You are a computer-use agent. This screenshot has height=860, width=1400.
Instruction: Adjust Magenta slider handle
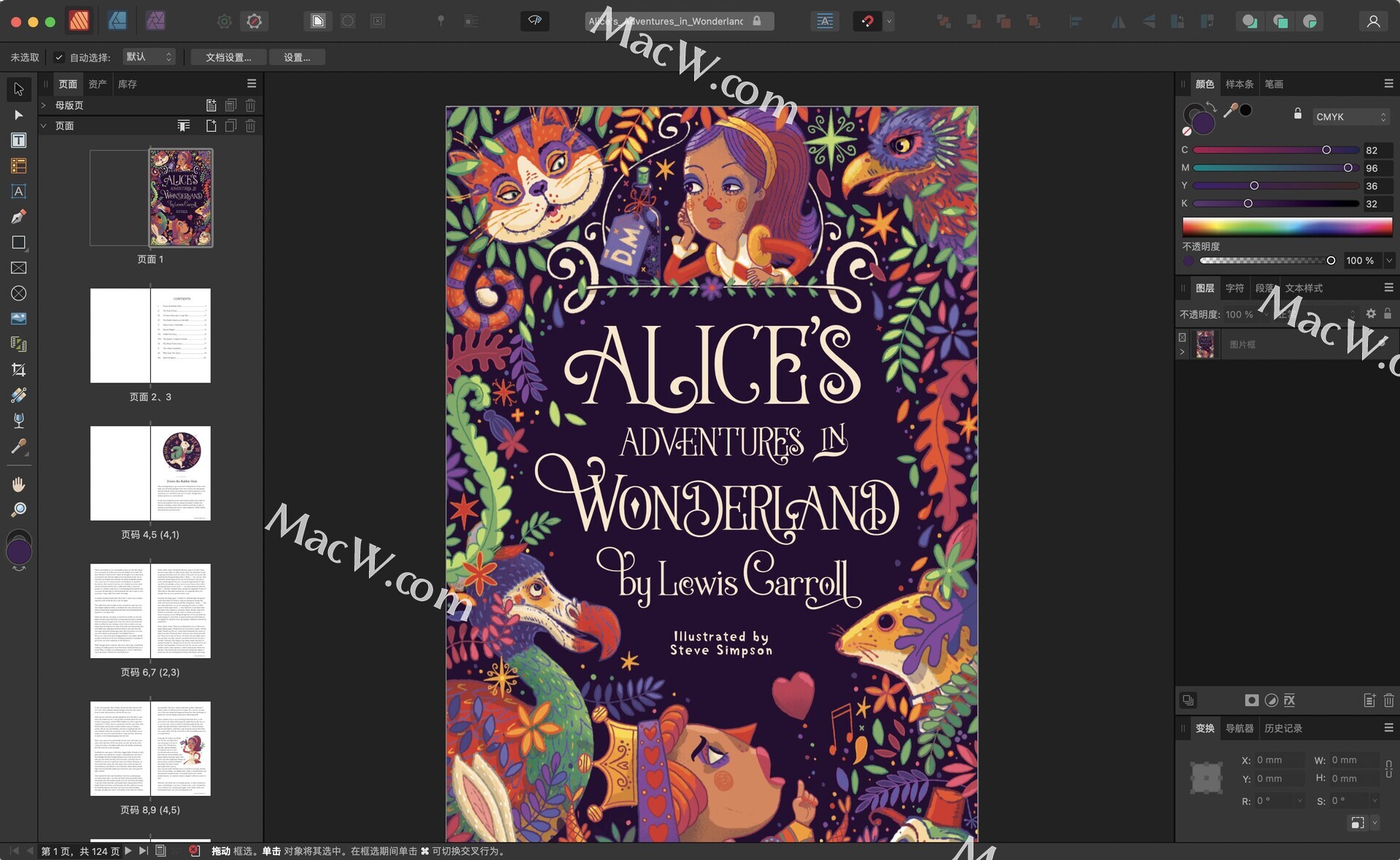[1348, 168]
